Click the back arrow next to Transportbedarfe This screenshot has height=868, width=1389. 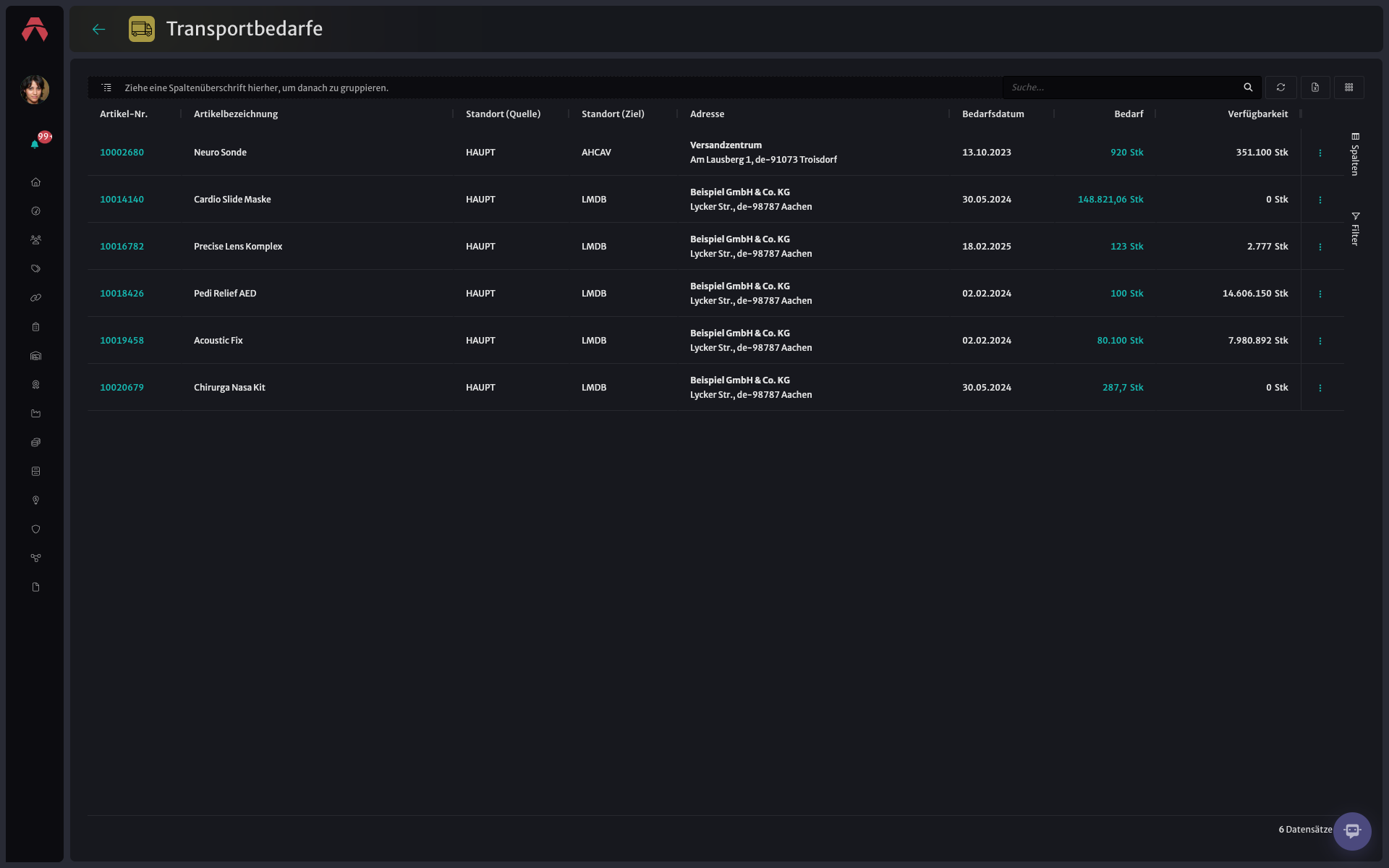tap(99, 30)
